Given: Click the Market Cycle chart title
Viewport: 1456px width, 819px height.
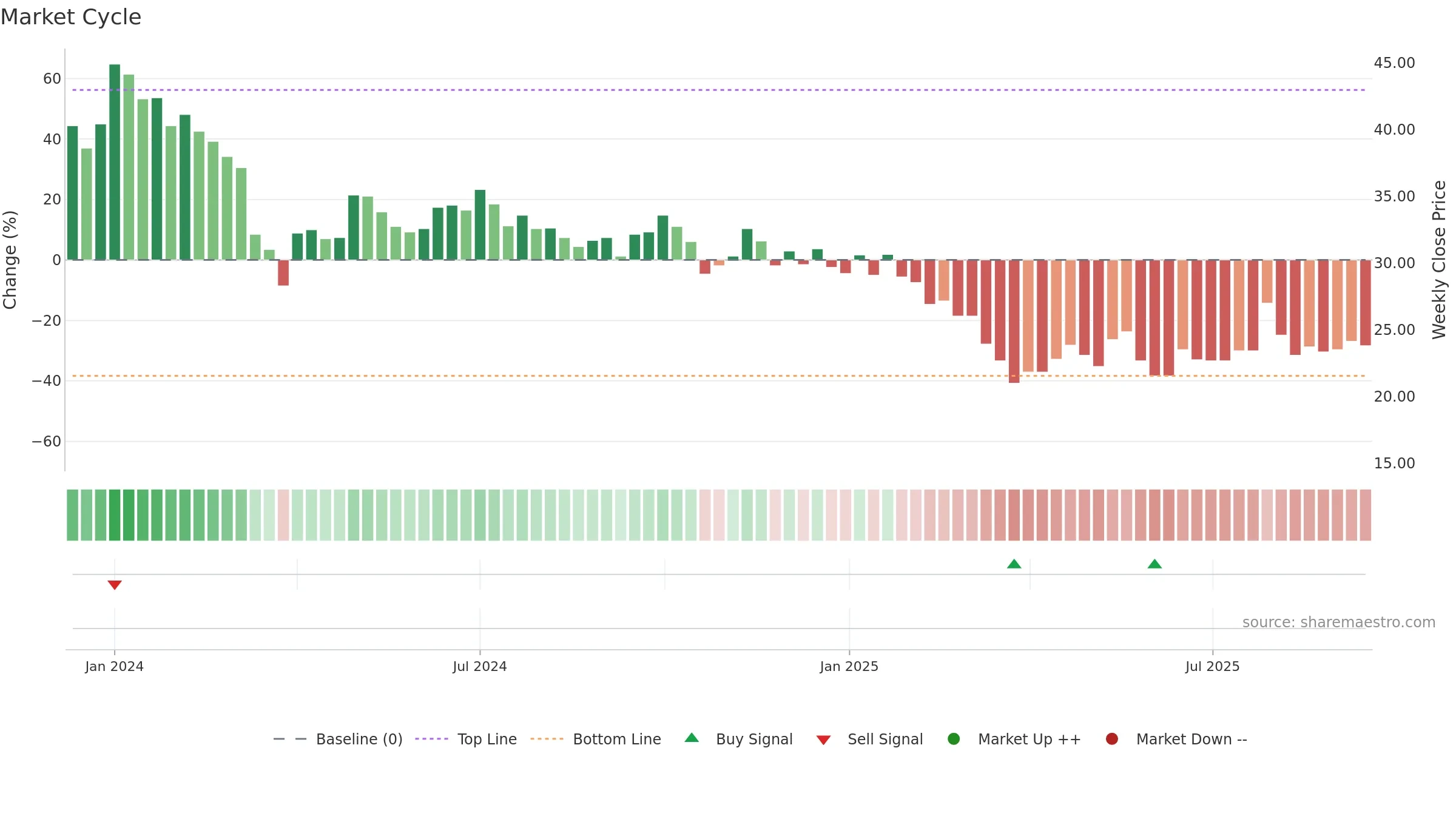Looking at the screenshot, I should (71, 17).
